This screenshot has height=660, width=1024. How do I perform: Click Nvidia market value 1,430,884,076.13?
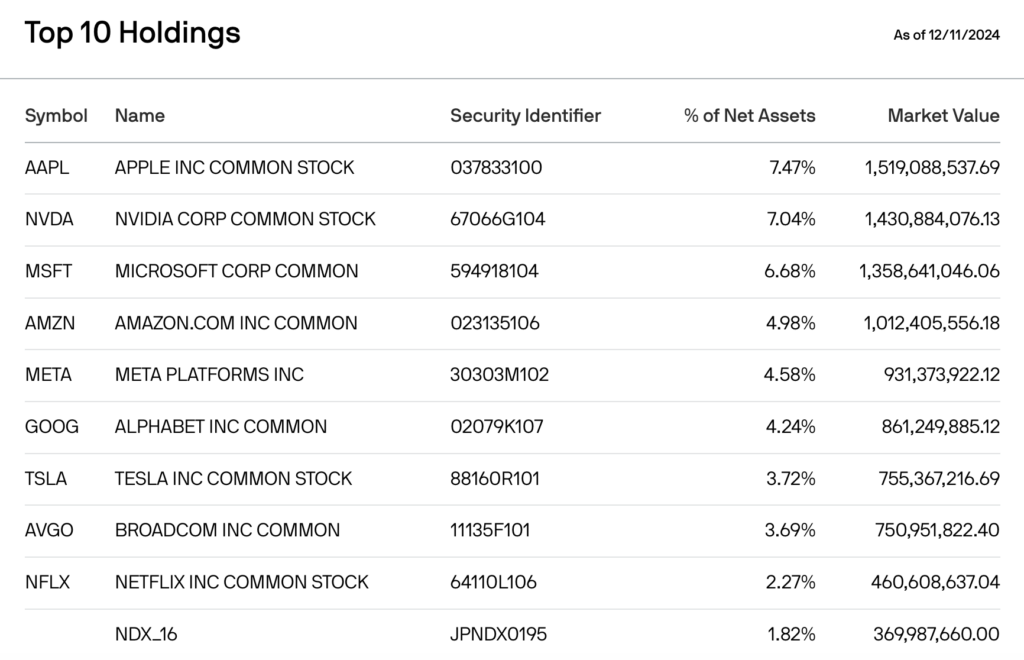pos(932,219)
